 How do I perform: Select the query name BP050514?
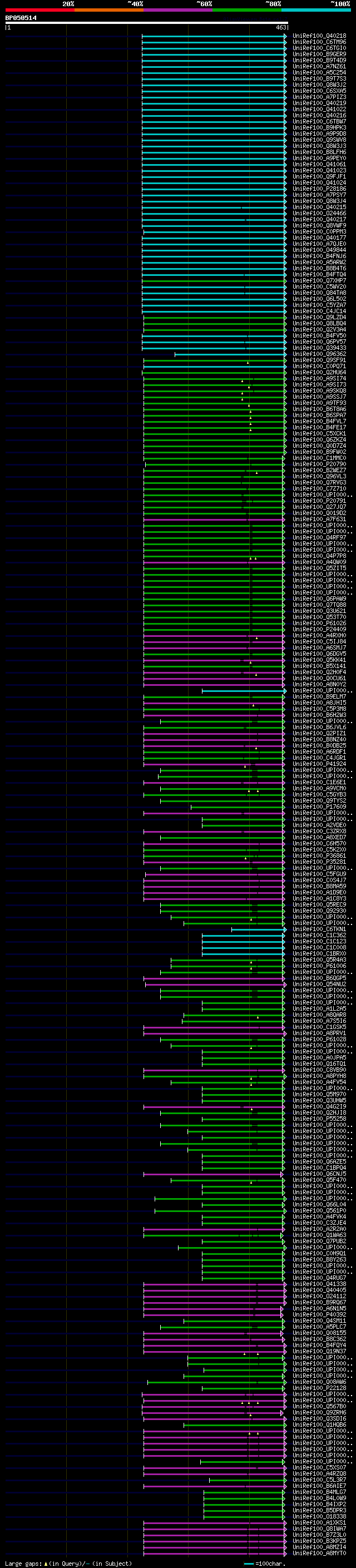21,18
